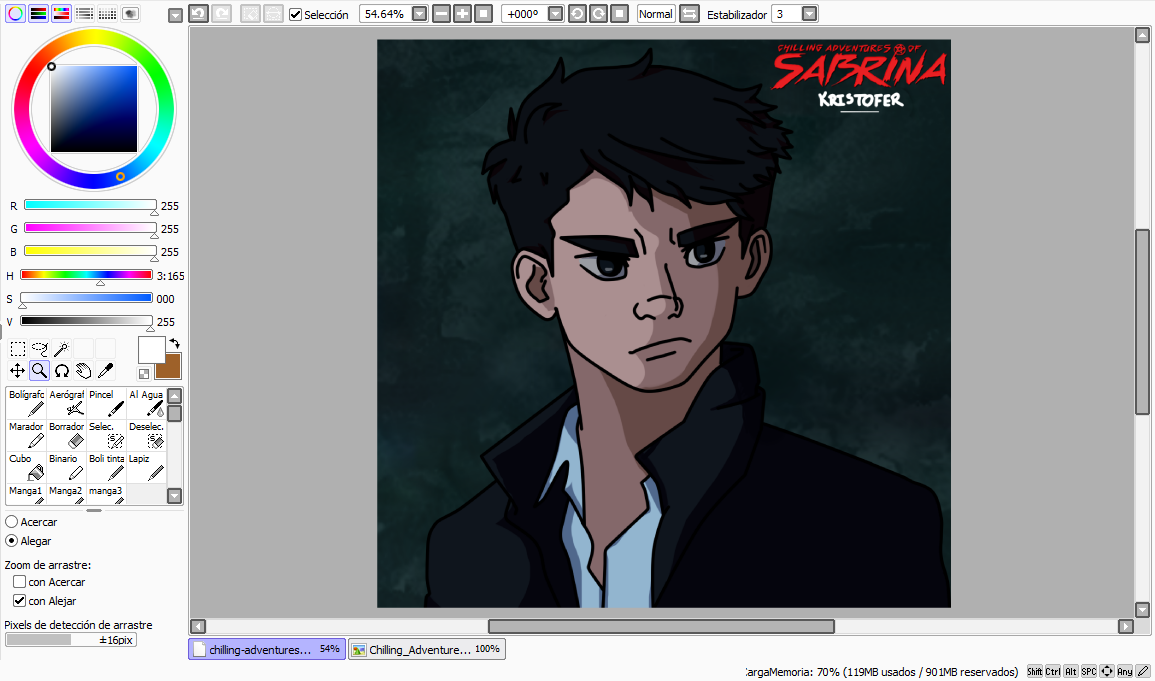The width and height of the screenshot is (1155, 681).
Task: Toggle the Alt modifier key indicator
Action: pyautogui.click(x=1071, y=671)
